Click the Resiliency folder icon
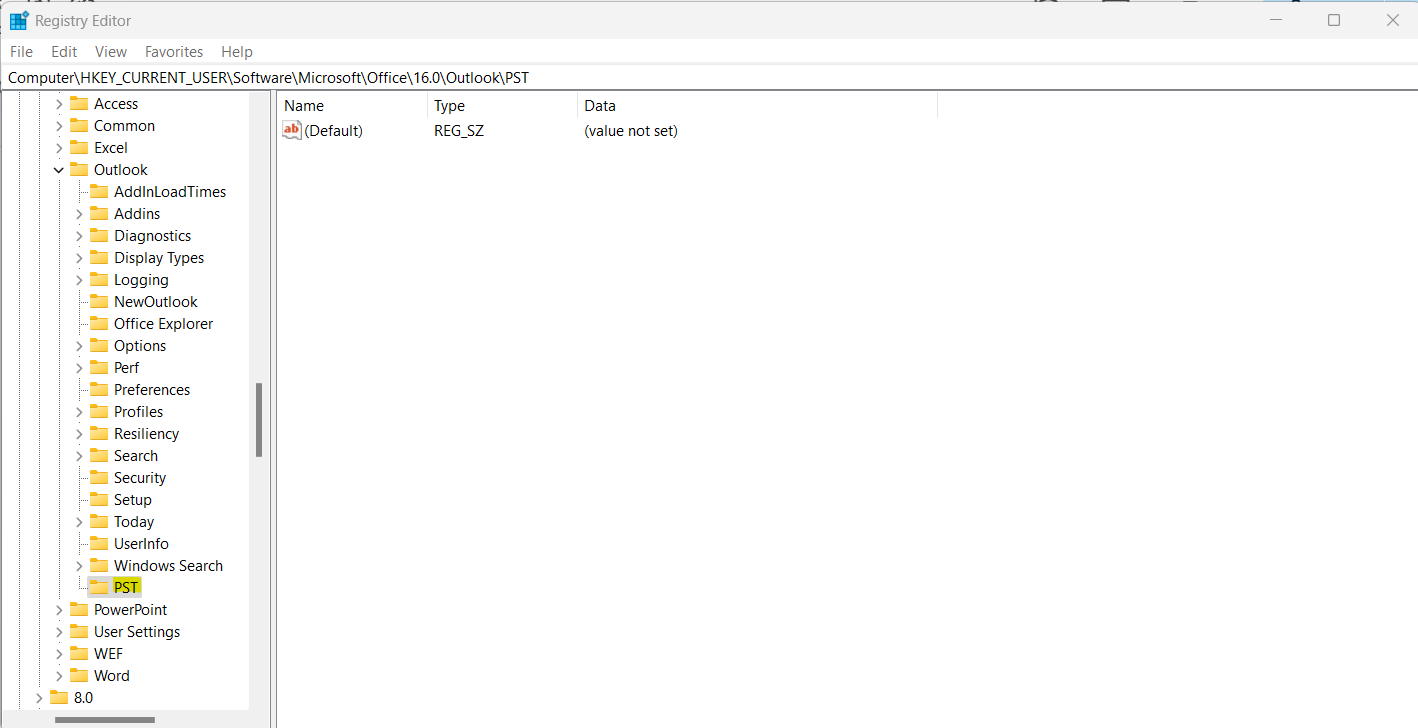The image size is (1418, 728). pos(99,433)
